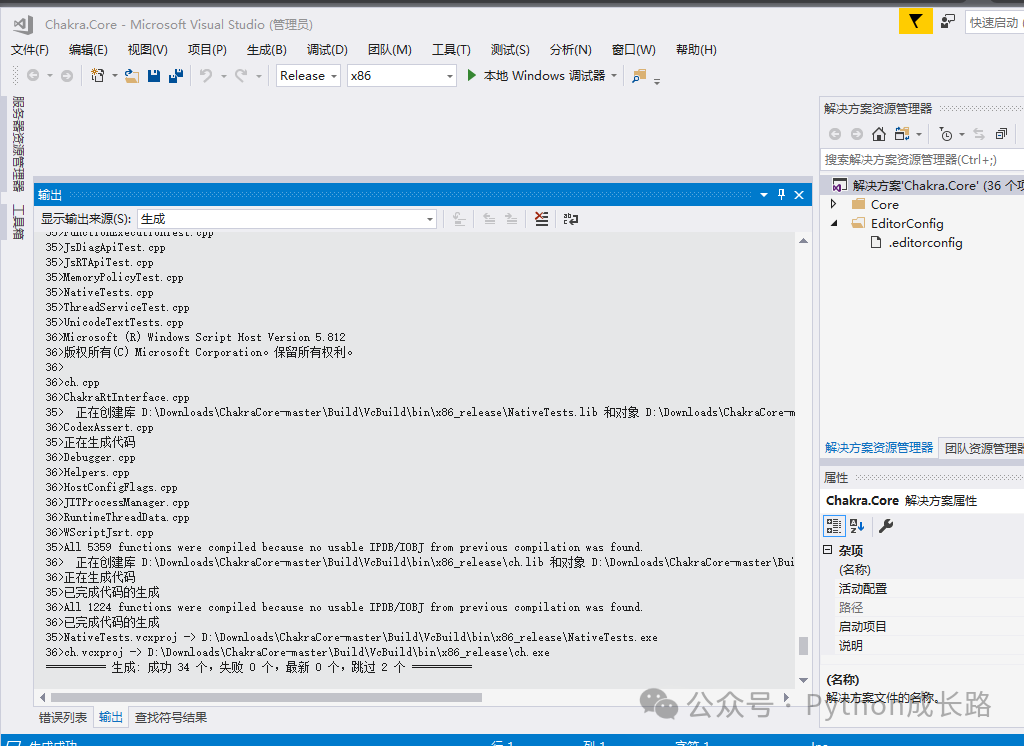1024x746 pixels.
Task: Select the 输出 tab at the bottom
Action: pos(110,717)
